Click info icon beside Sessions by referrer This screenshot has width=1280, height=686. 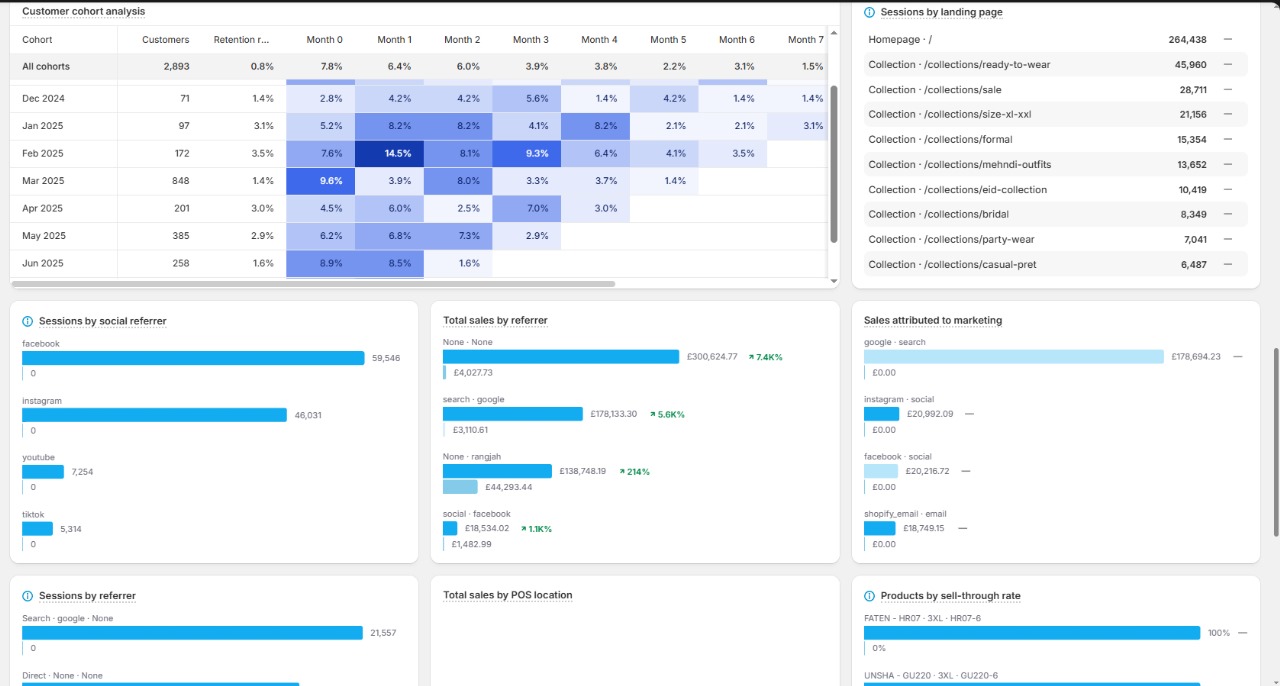[27, 596]
